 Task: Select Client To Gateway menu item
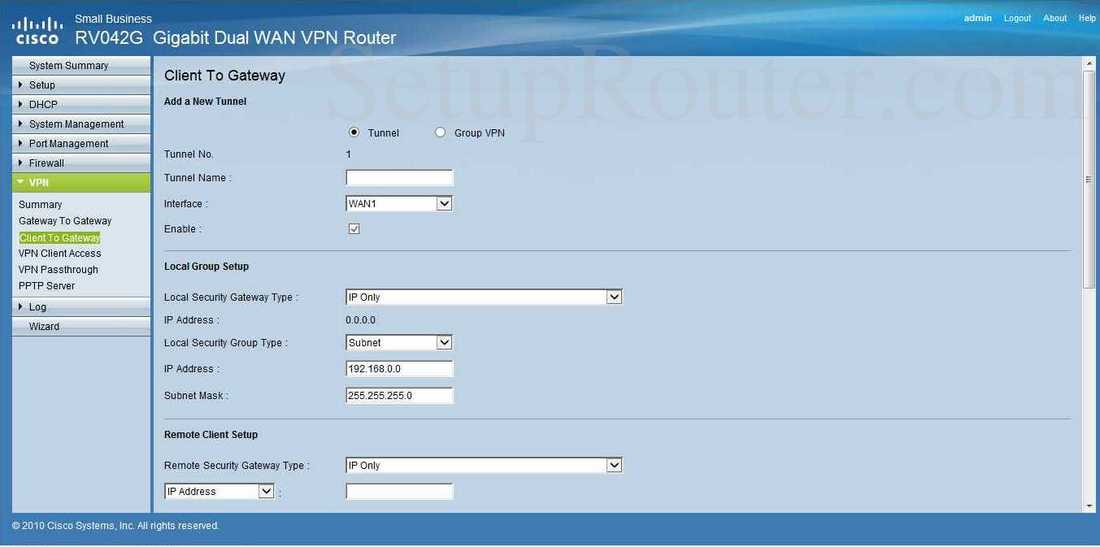[60, 238]
